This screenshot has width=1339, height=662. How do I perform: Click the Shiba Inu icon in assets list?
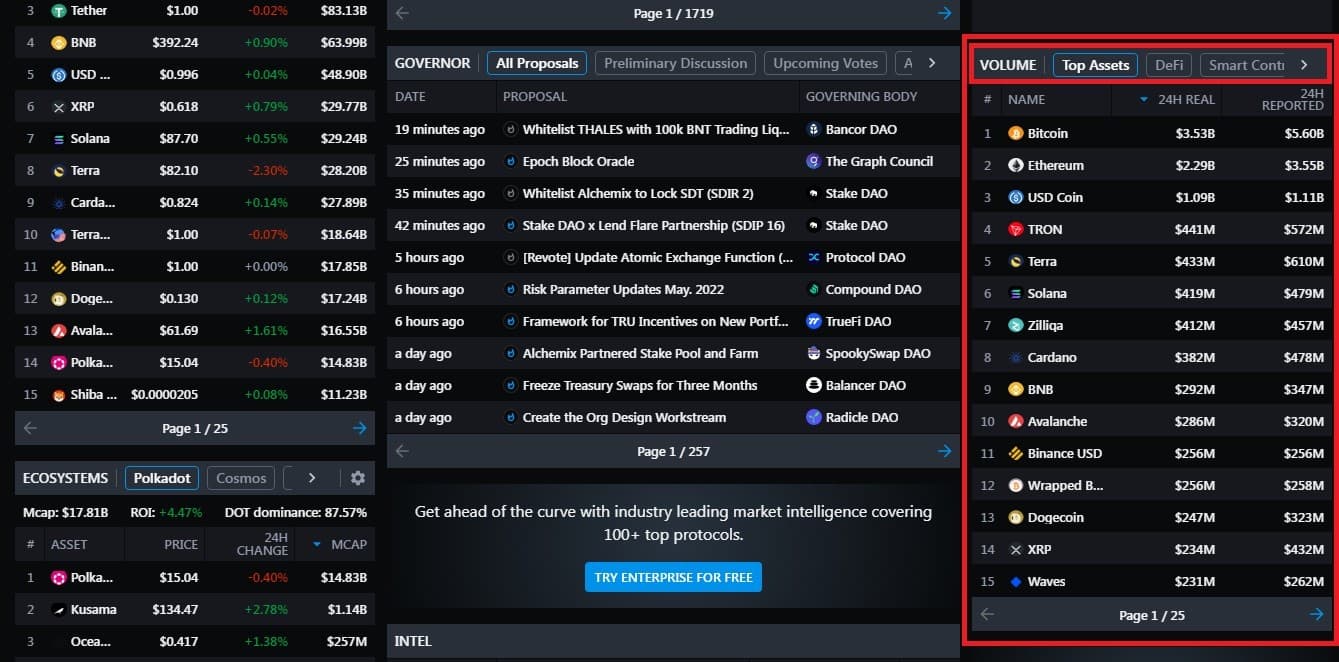point(59,394)
